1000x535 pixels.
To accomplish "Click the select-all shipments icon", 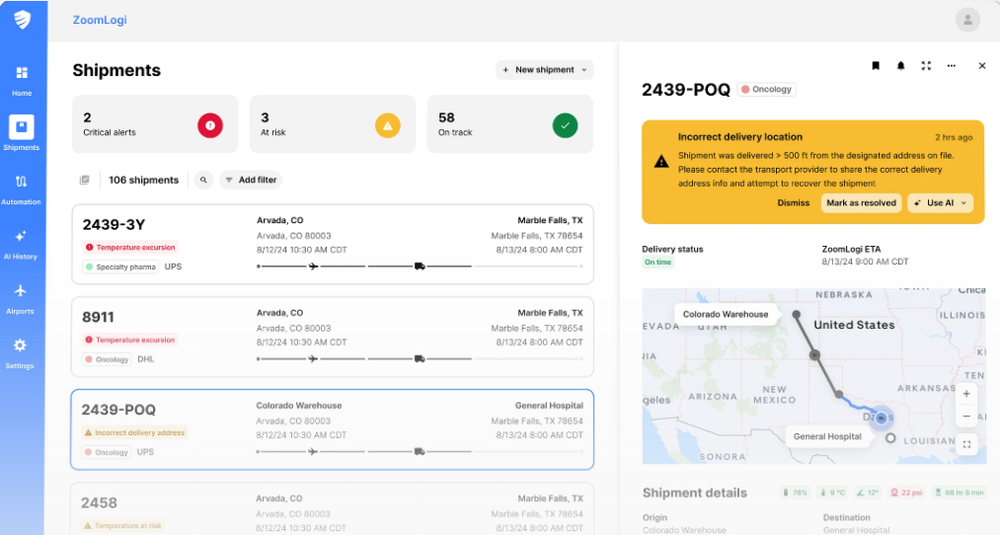I will pos(84,180).
